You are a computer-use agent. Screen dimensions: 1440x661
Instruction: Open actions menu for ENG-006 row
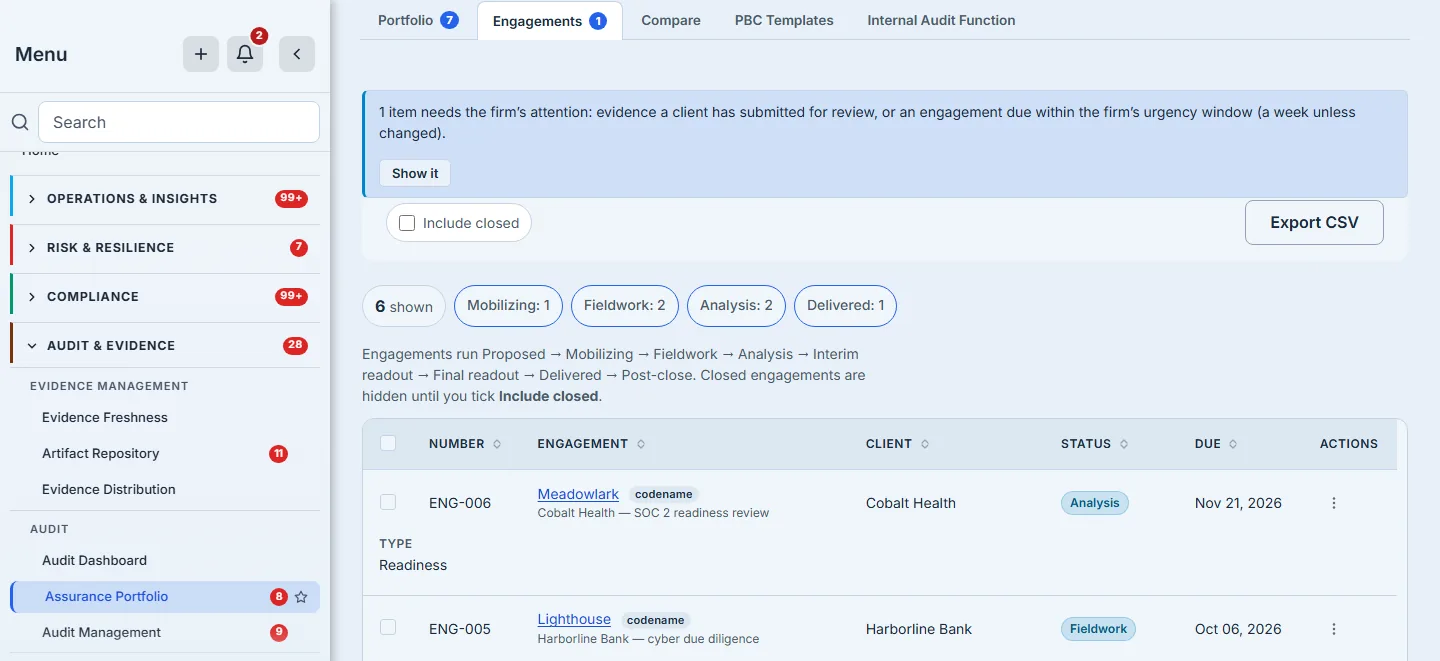[x=1334, y=503]
